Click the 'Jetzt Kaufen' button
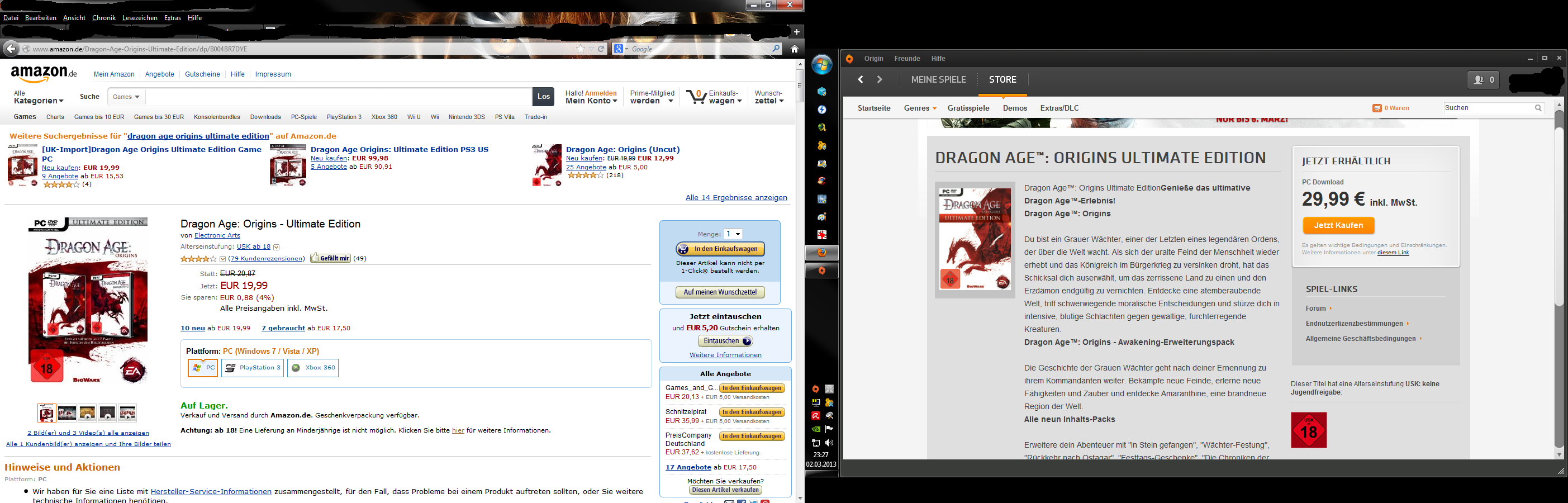The width and height of the screenshot is (1568, 503). (1338, 225)
